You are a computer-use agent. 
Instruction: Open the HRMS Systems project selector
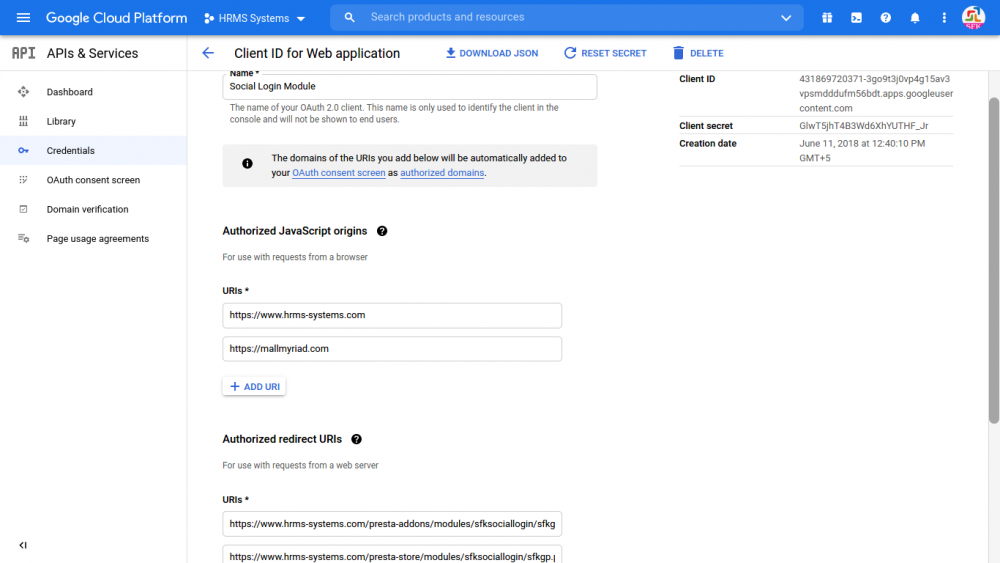click(254, 18)
